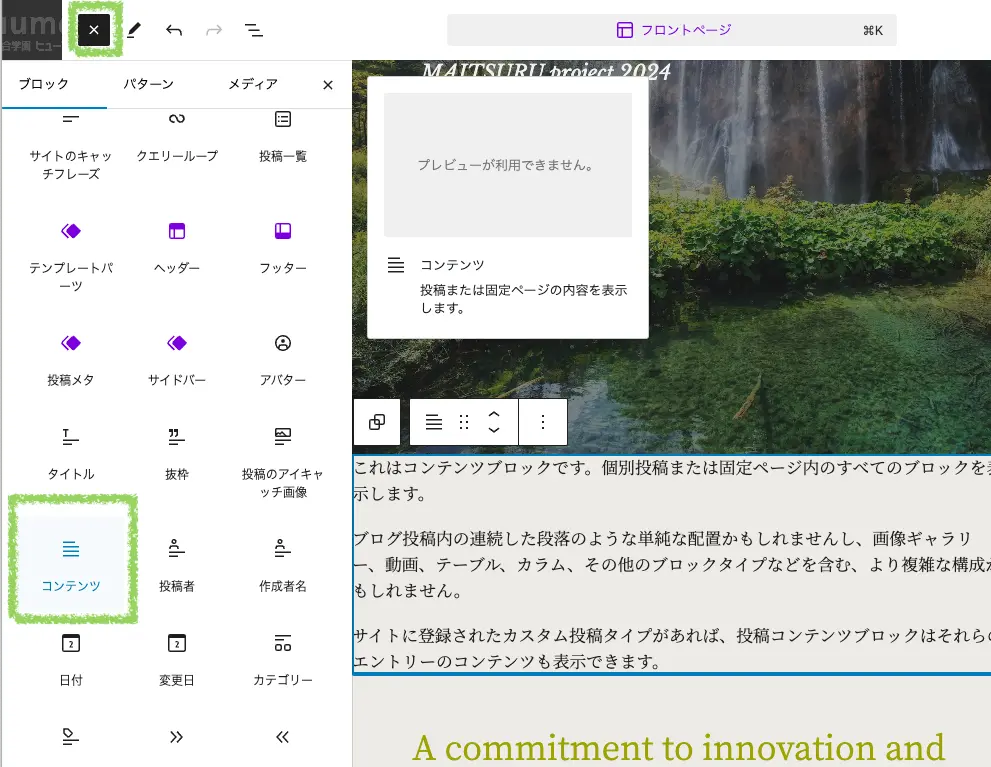Open block options three-dots menu
991x767 pixels.
[543, 422]
